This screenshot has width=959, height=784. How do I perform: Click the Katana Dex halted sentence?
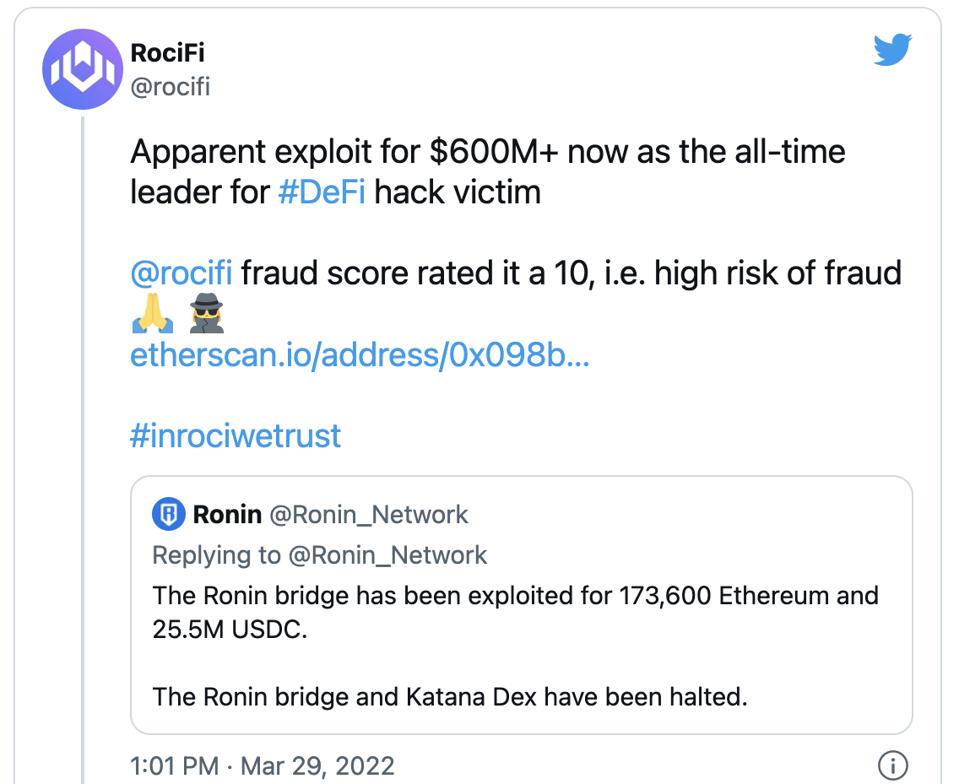[x=450, y=696]
